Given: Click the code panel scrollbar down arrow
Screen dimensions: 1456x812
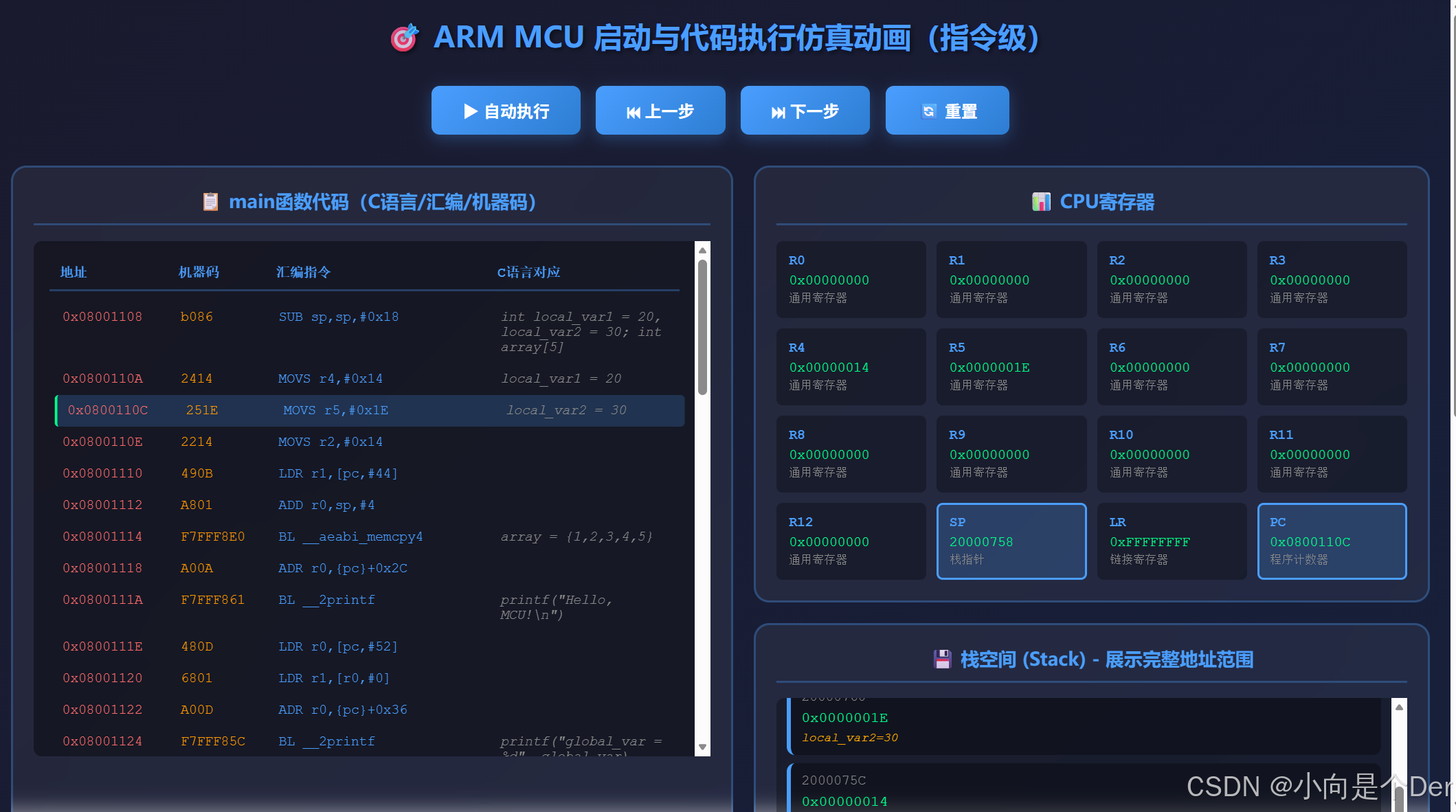Looking at the screenshot, I should click(702, 747).
